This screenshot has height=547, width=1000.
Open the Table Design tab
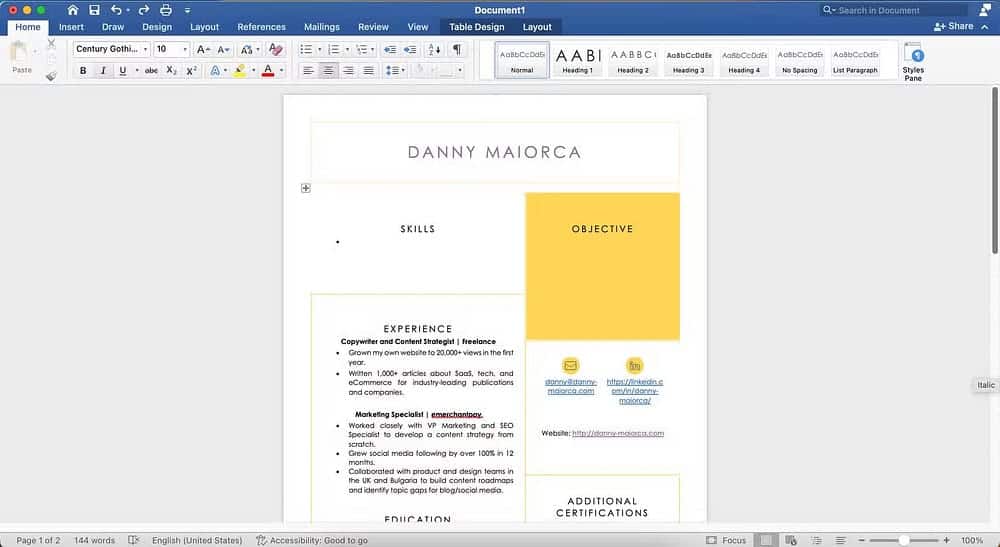pyautogui.click(x=476, y=27)
